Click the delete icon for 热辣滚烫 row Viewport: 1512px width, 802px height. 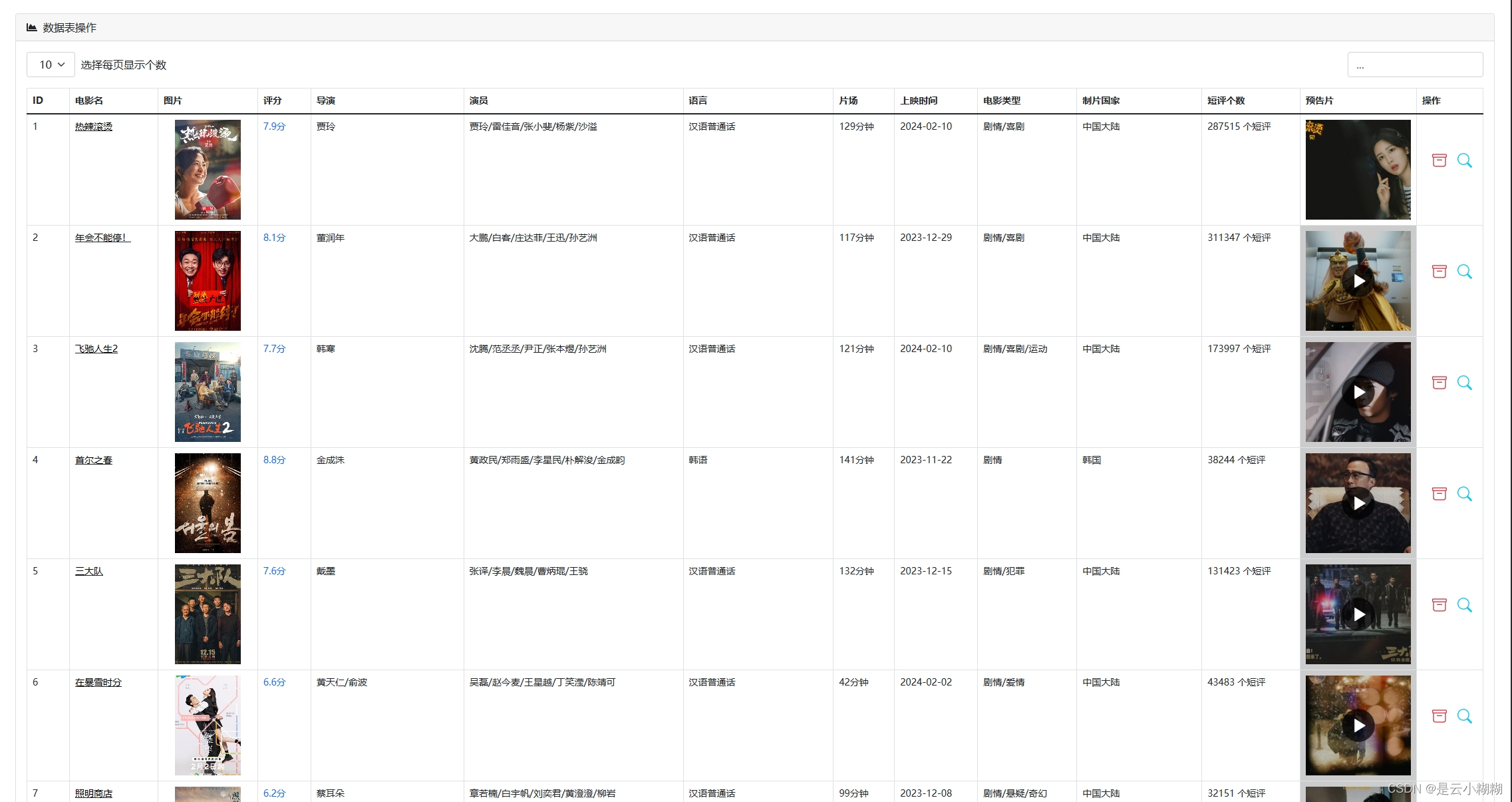point(1439,160)
